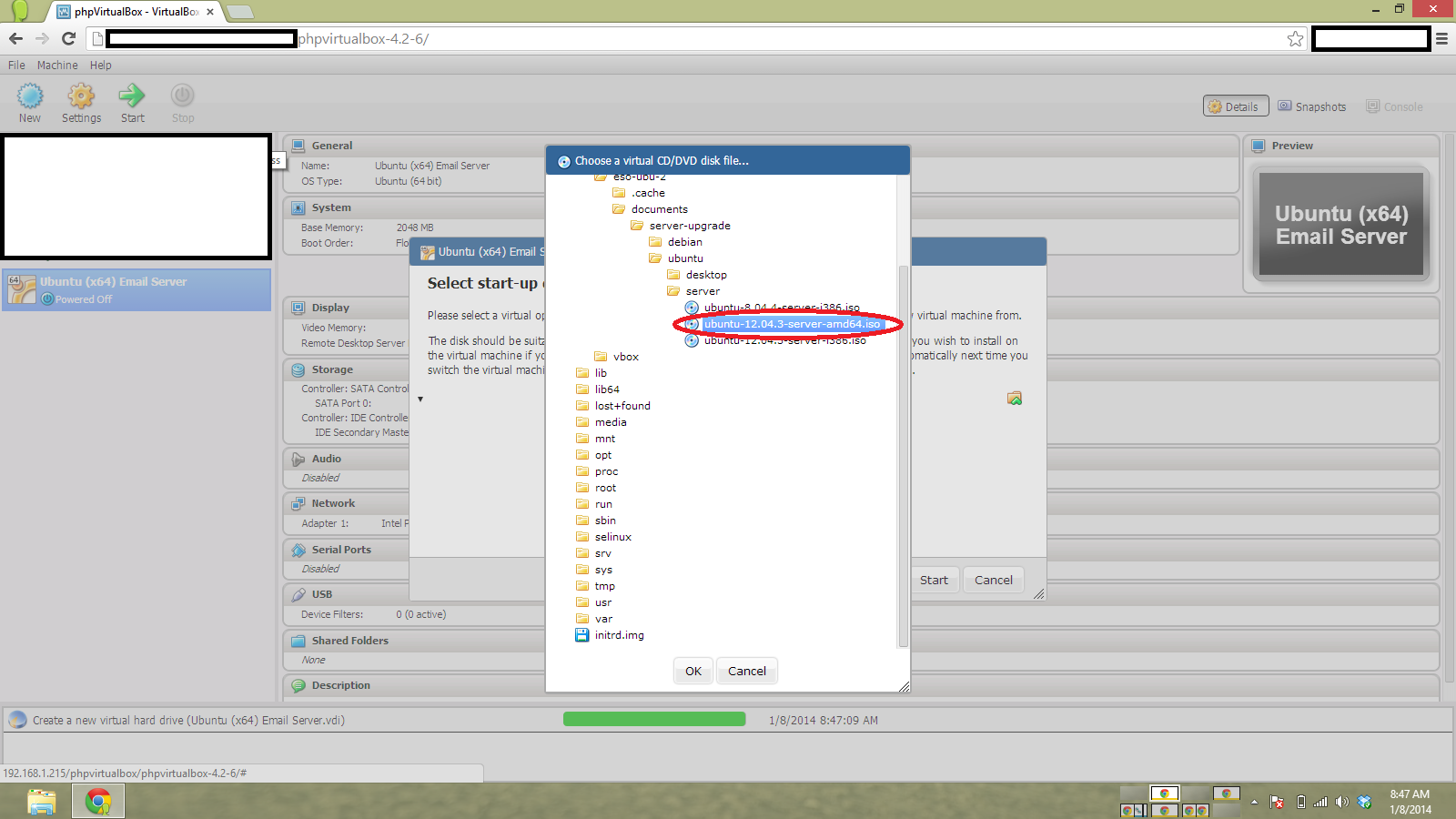Viewport: 1456px width, 819px height.
Task: Click the Stop power icon in toolbar
Action: [182, 96]
